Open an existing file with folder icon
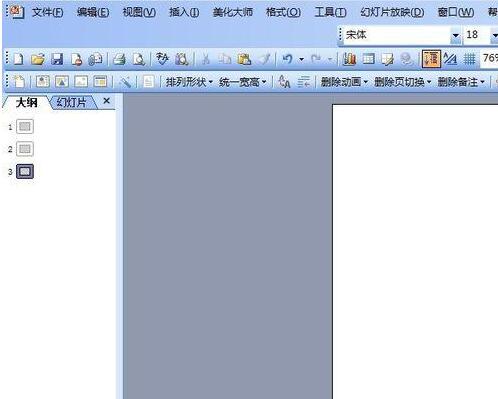 38,60
